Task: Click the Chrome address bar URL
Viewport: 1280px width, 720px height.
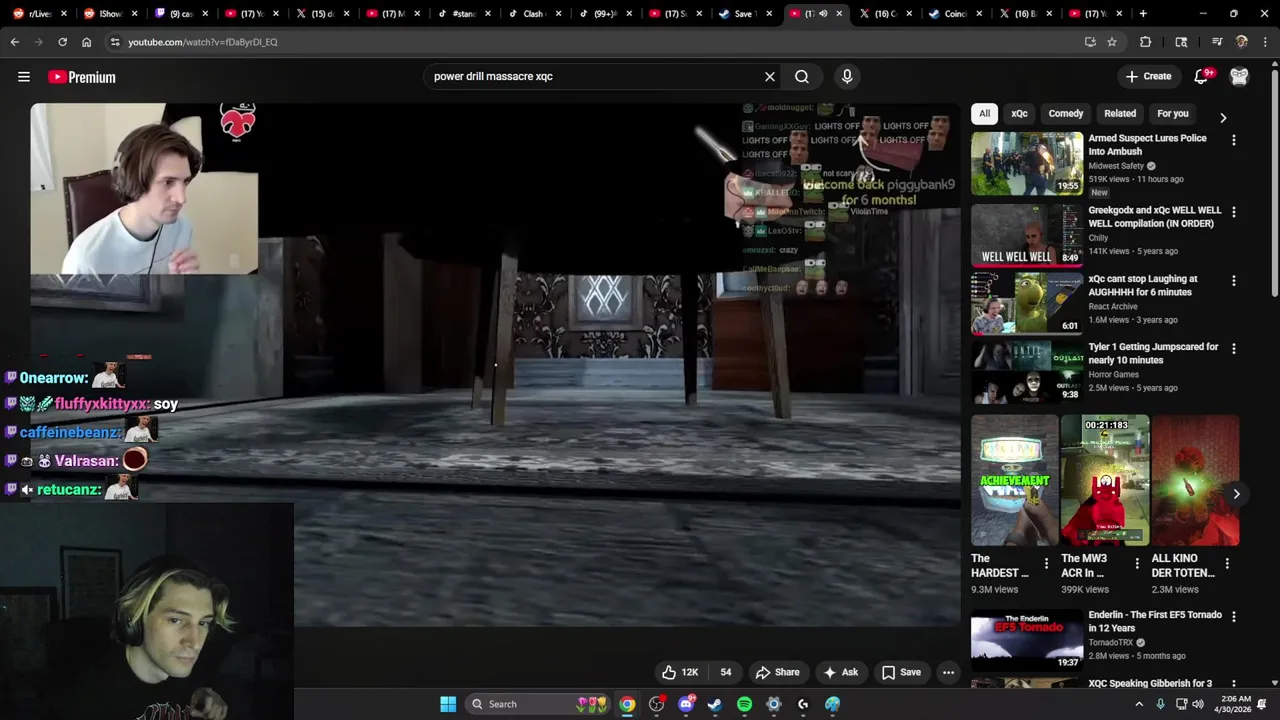Action: [203, 42]
